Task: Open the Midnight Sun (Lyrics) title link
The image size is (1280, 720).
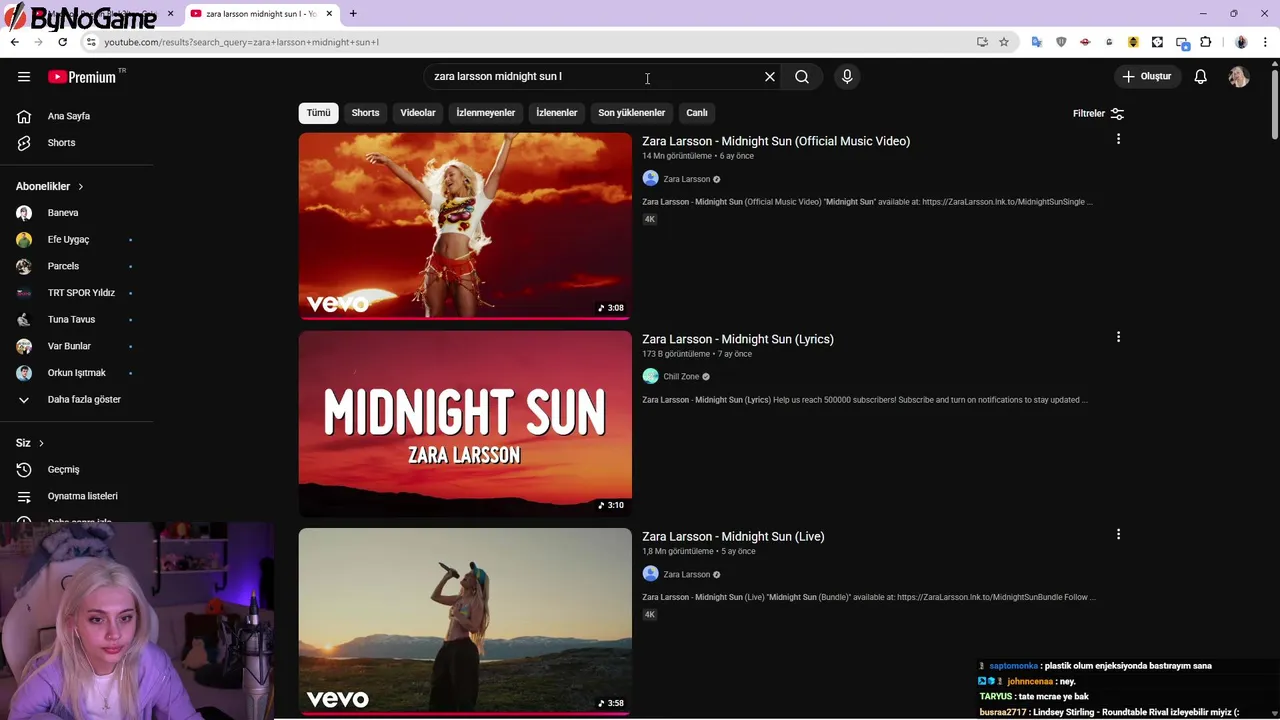Action: tap(738, 339)
